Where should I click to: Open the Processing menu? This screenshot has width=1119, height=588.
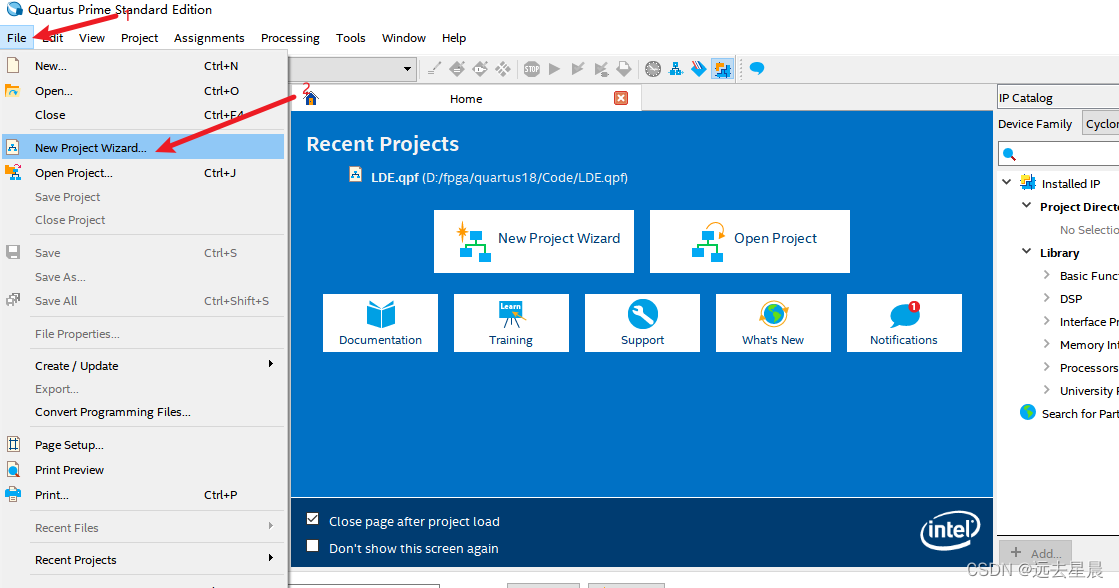coord(290,38)
